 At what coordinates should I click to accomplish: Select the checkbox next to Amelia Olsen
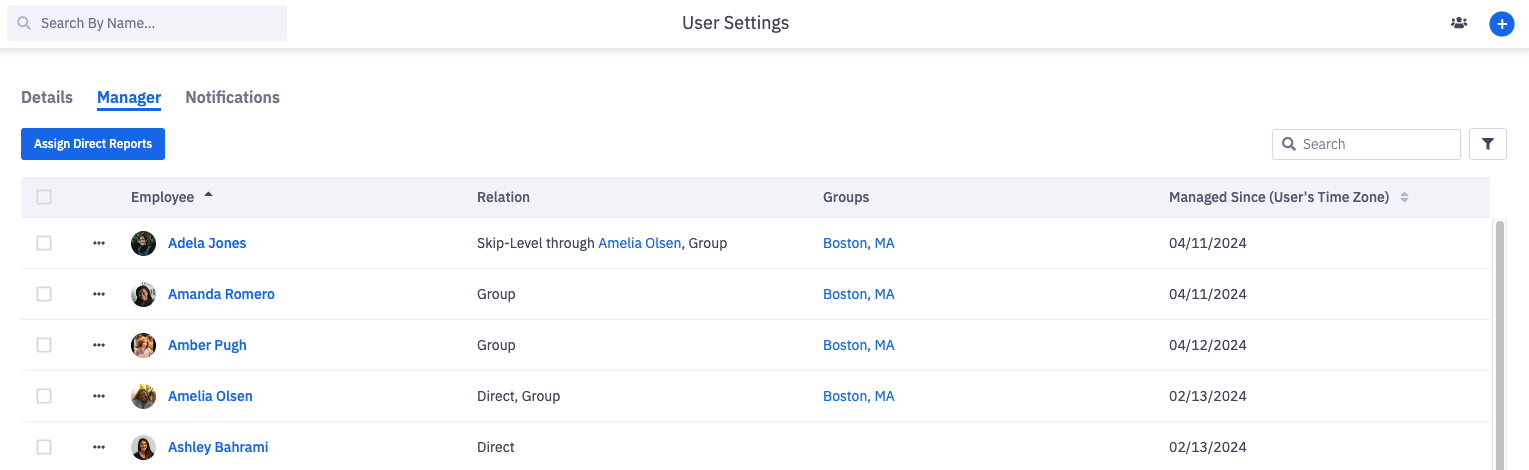(x=44, y=396)
